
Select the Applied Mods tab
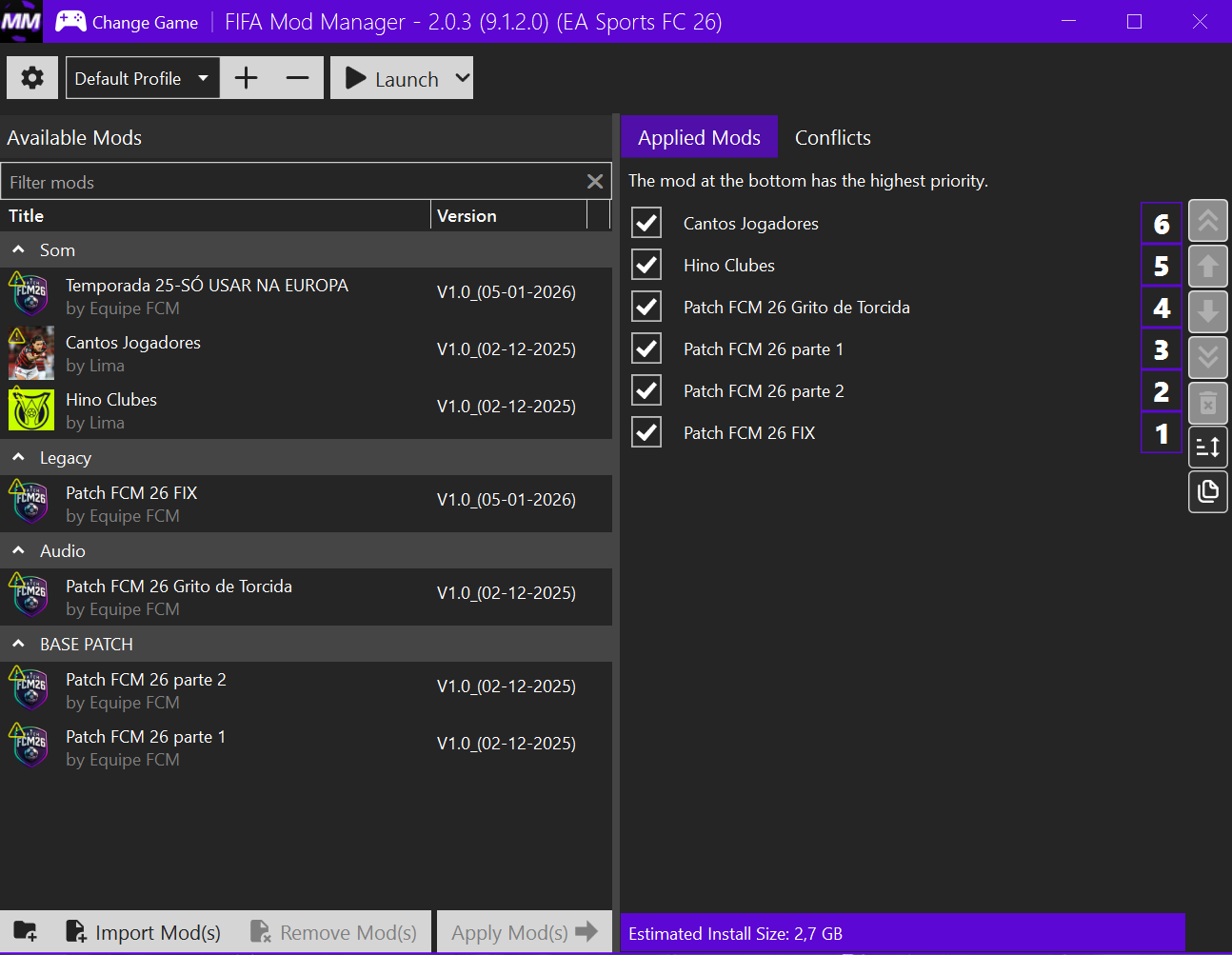coord(699,138)
